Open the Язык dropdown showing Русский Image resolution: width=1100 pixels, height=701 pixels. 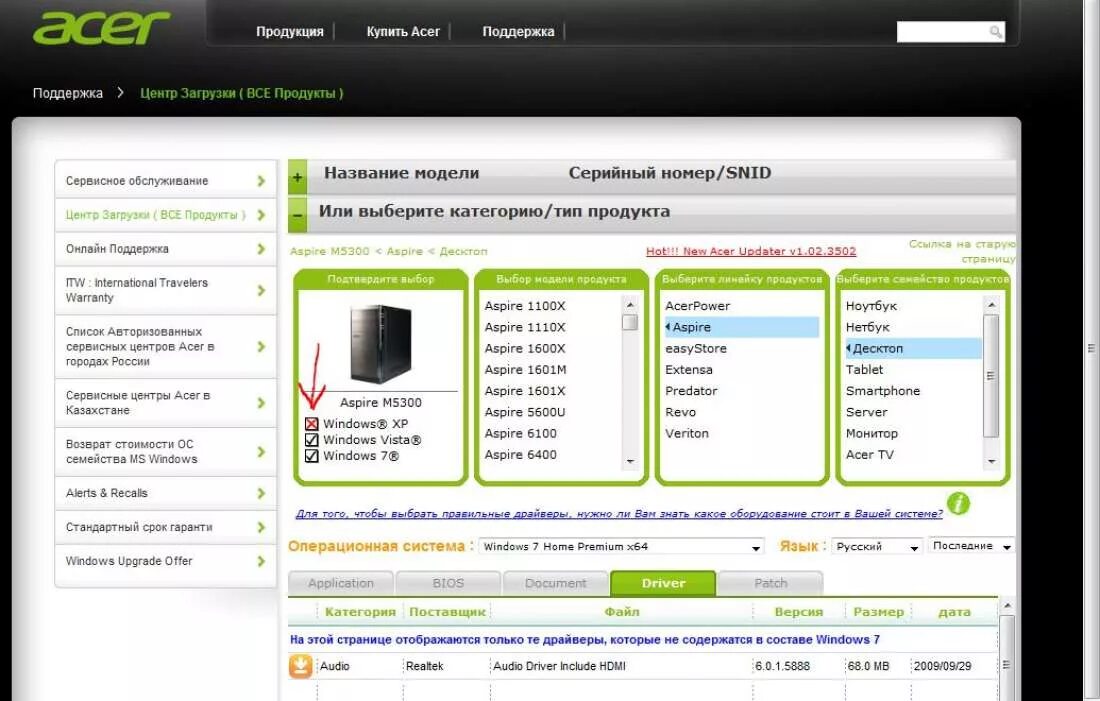(x=877, y=547)
